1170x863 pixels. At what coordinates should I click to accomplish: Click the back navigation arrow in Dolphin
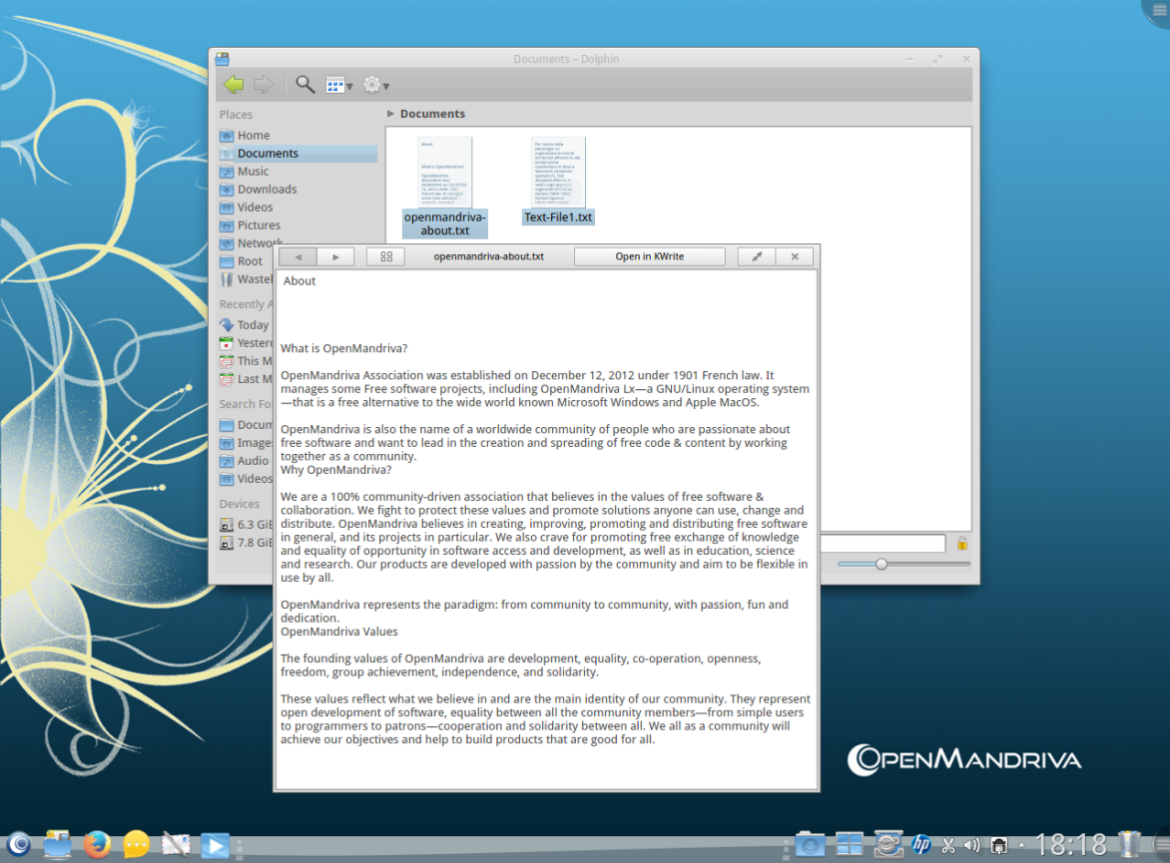click(233, 85)
